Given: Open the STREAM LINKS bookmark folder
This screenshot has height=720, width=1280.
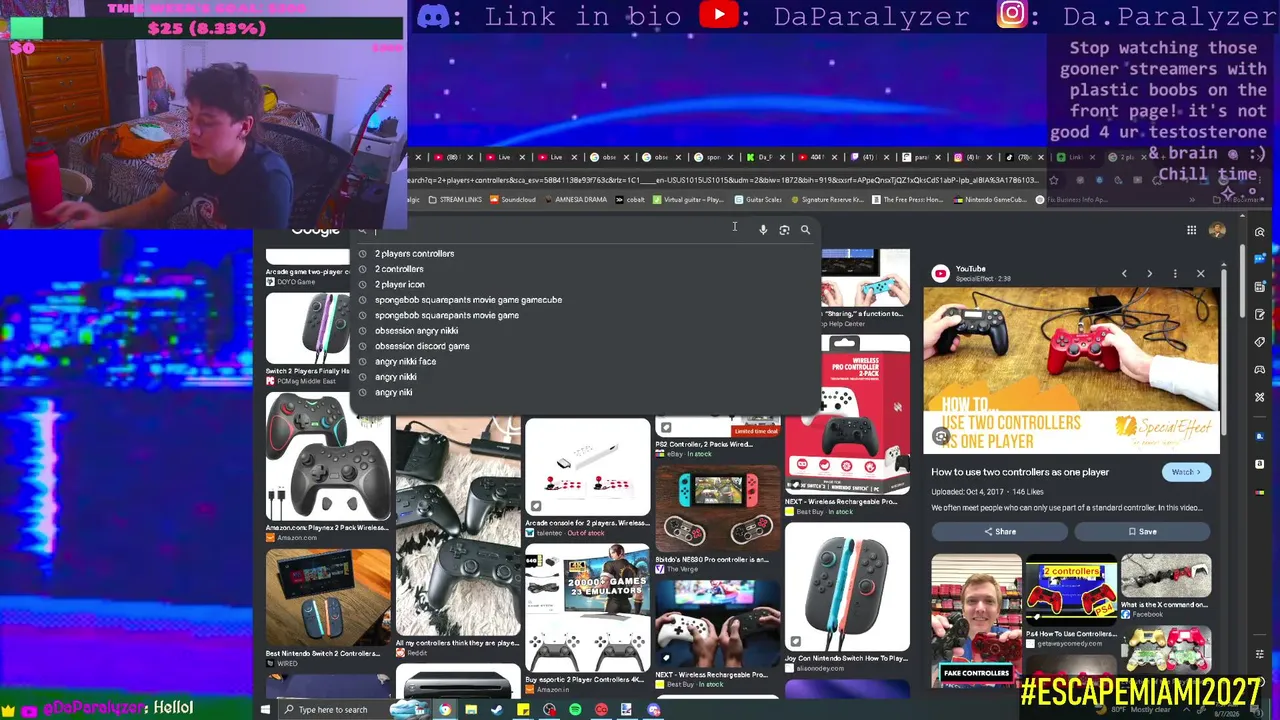Looking at the screenshot, I should (455, 200).
